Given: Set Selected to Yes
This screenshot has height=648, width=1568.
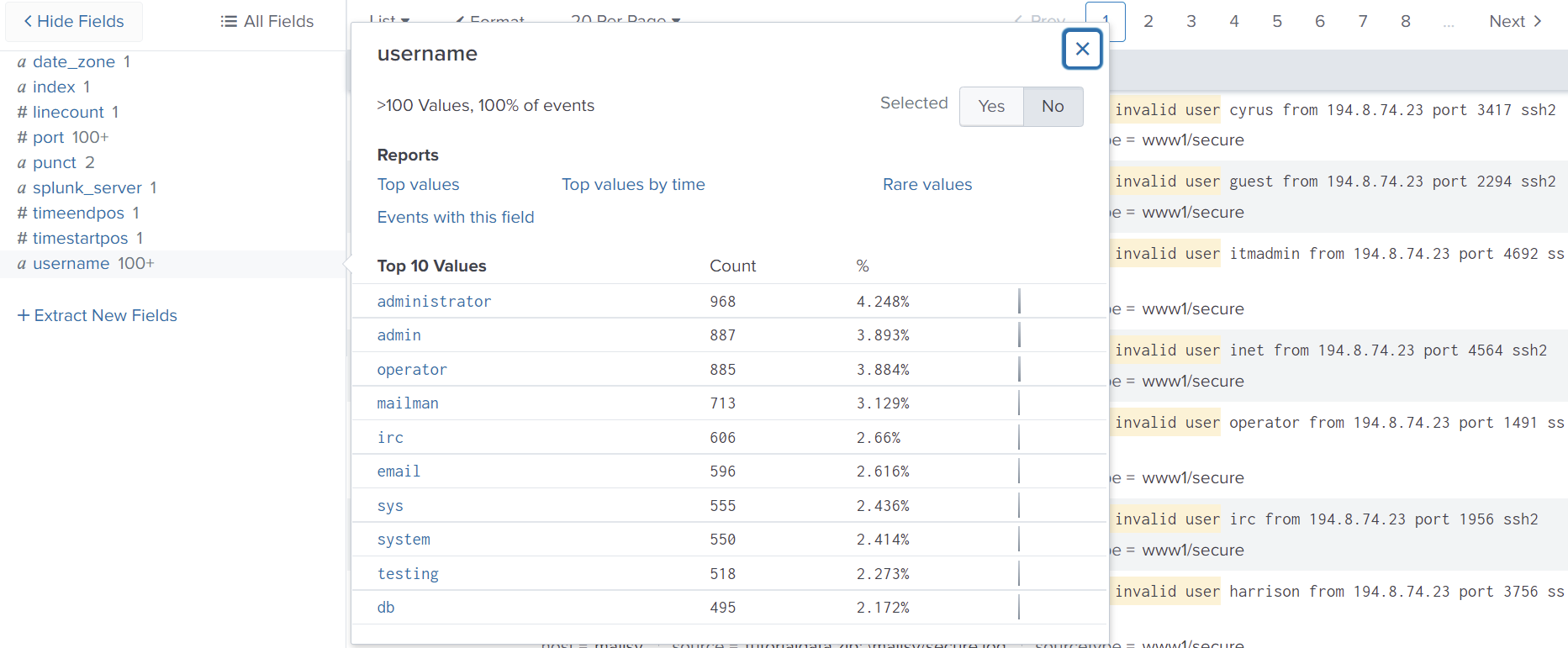Looking at the screenshot, I should (x=991, y=107).
